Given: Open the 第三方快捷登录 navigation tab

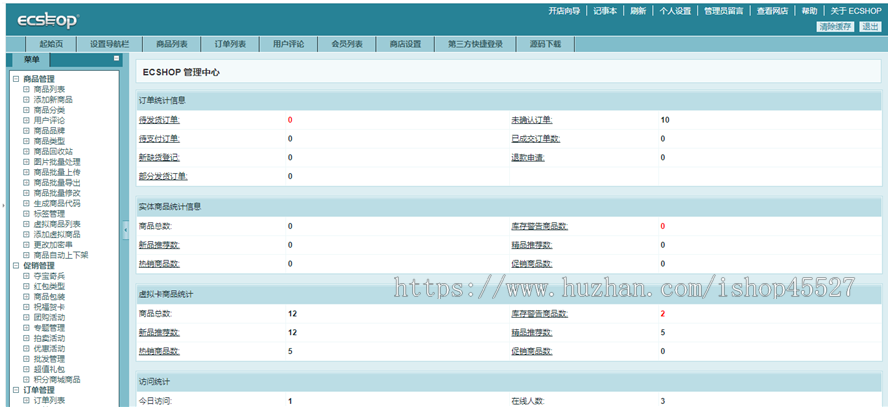Looking at the screenshot, I should pos(476,44).
